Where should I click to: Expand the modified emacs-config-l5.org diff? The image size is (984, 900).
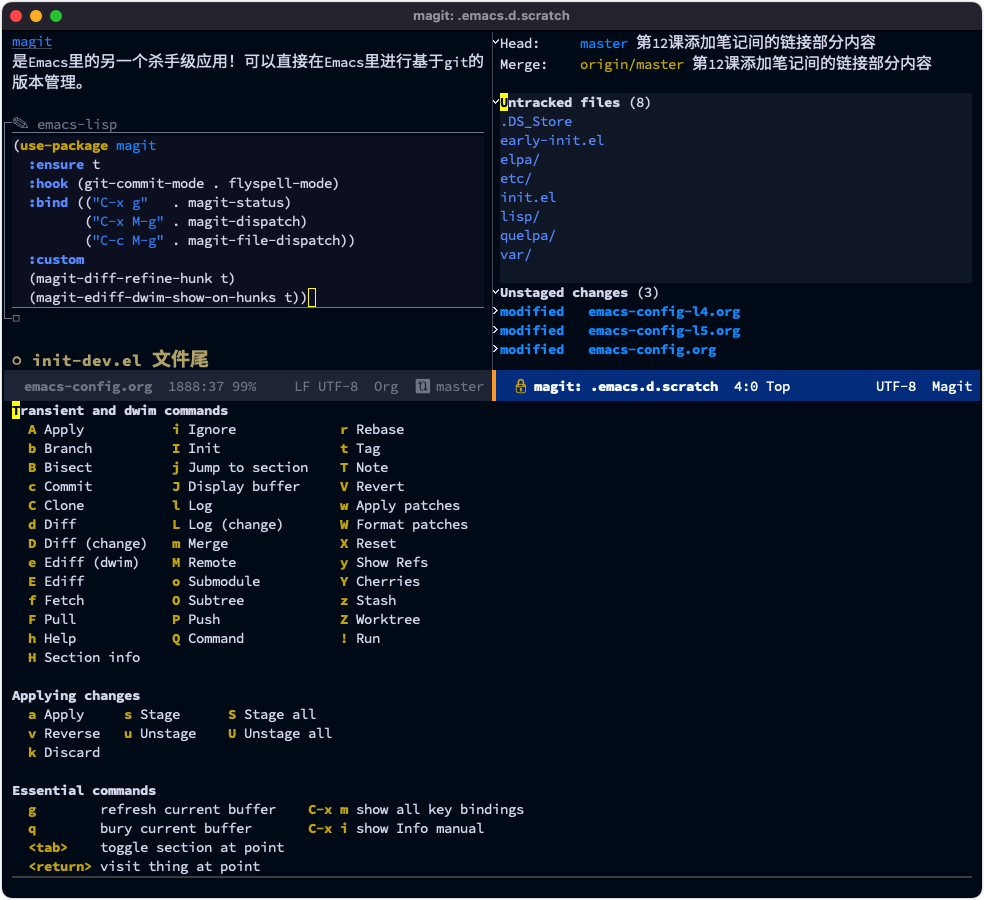[x=496, y=330]
